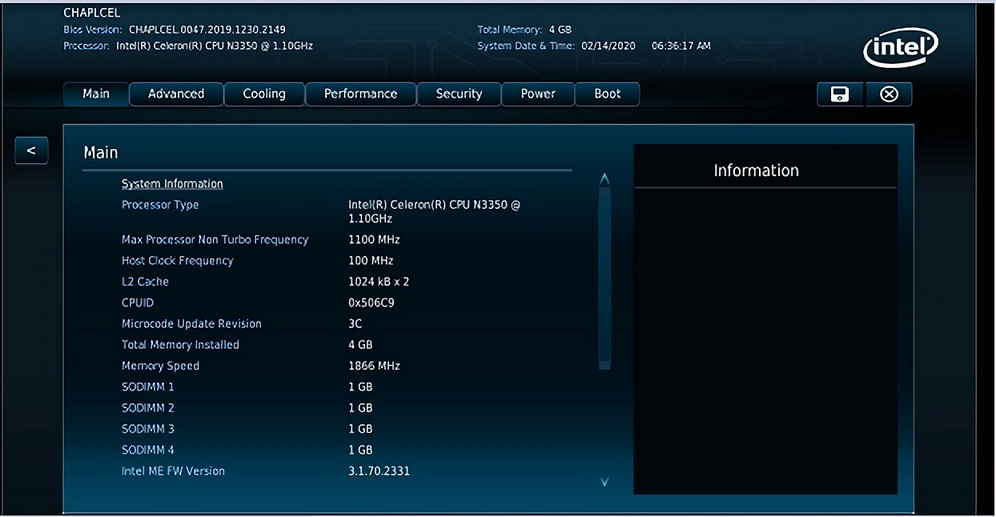Screen dimensions: 996x517
Task: Select the L2 Cache row label
Action: pyautogui.click(x=145, y=281)
